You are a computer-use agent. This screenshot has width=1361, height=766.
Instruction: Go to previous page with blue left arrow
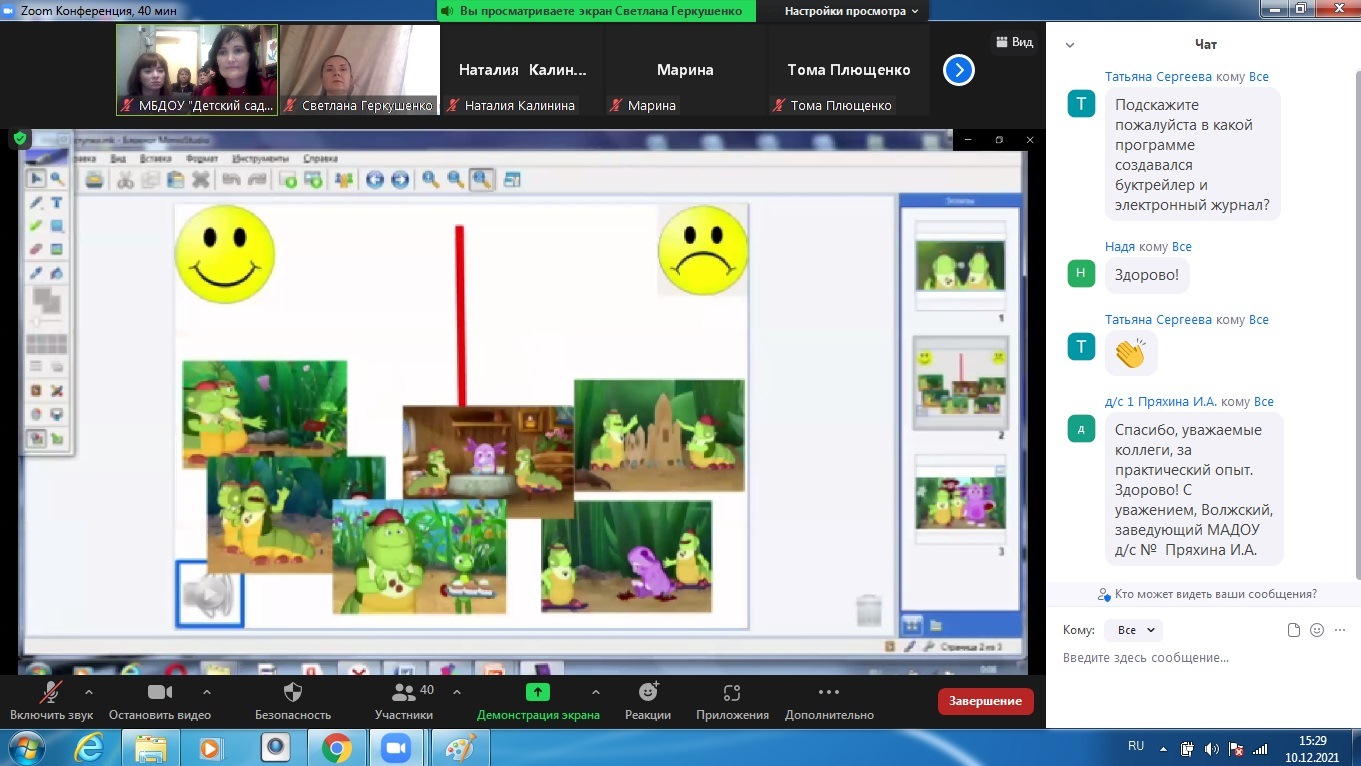pos(375,180)
